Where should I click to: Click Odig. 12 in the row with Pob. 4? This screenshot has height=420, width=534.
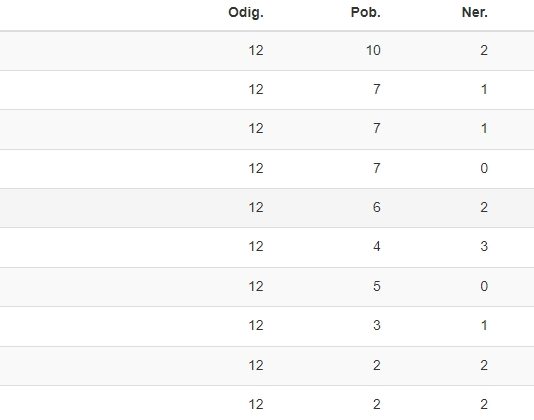coord(256,246)
